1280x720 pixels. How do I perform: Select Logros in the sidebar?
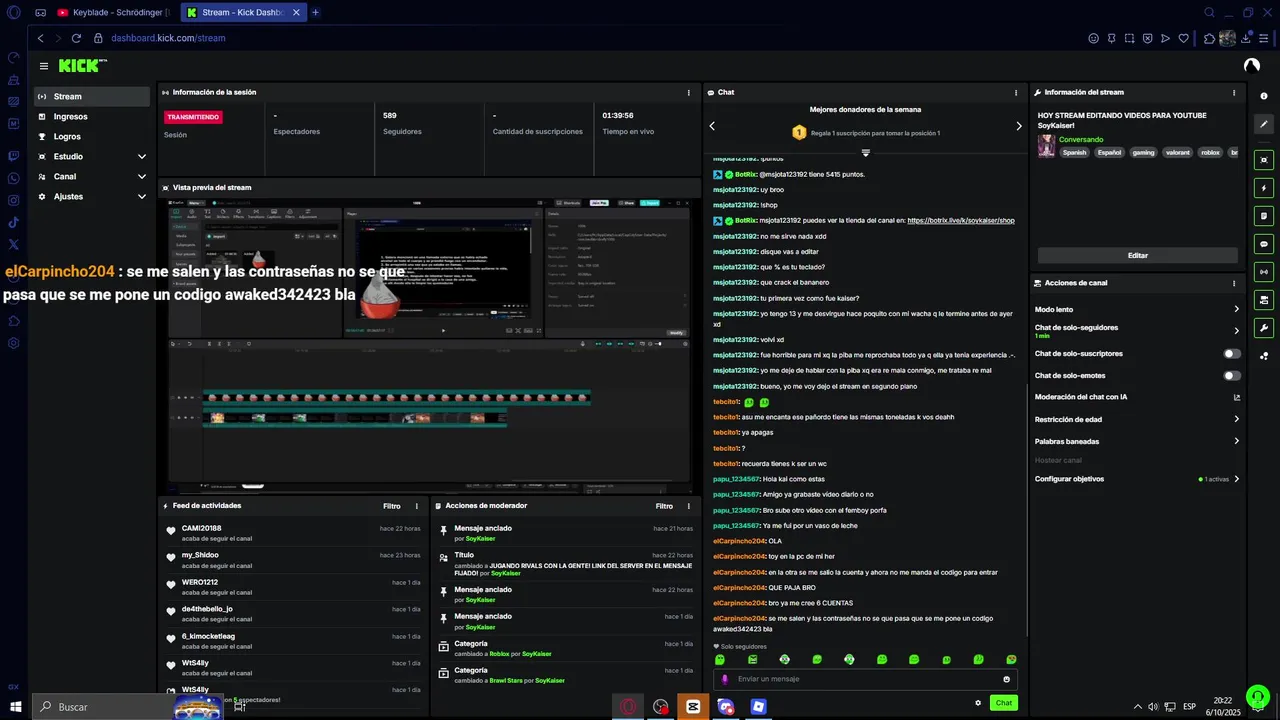92,136
